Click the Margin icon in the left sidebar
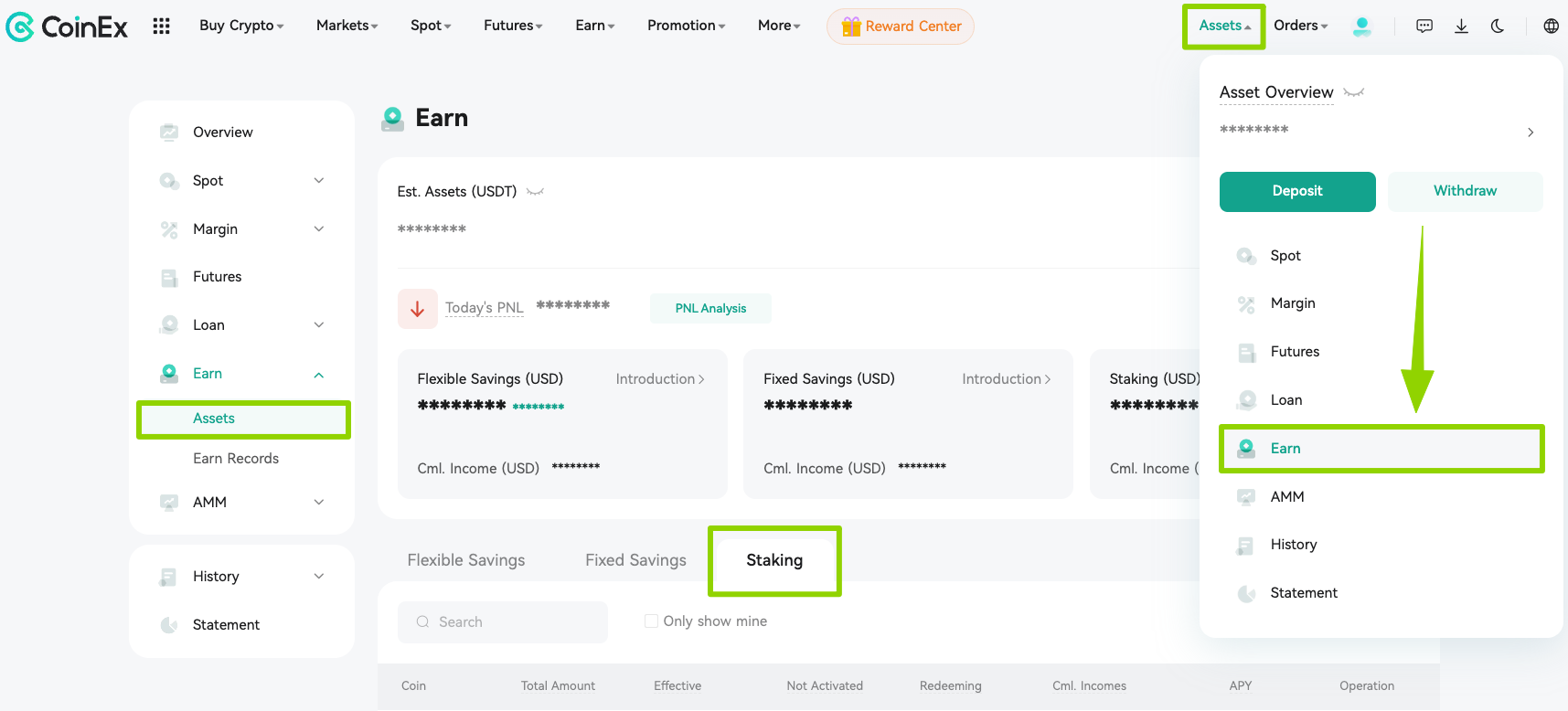This screenshot has height=711, width=1568. (x=169, y=229)
